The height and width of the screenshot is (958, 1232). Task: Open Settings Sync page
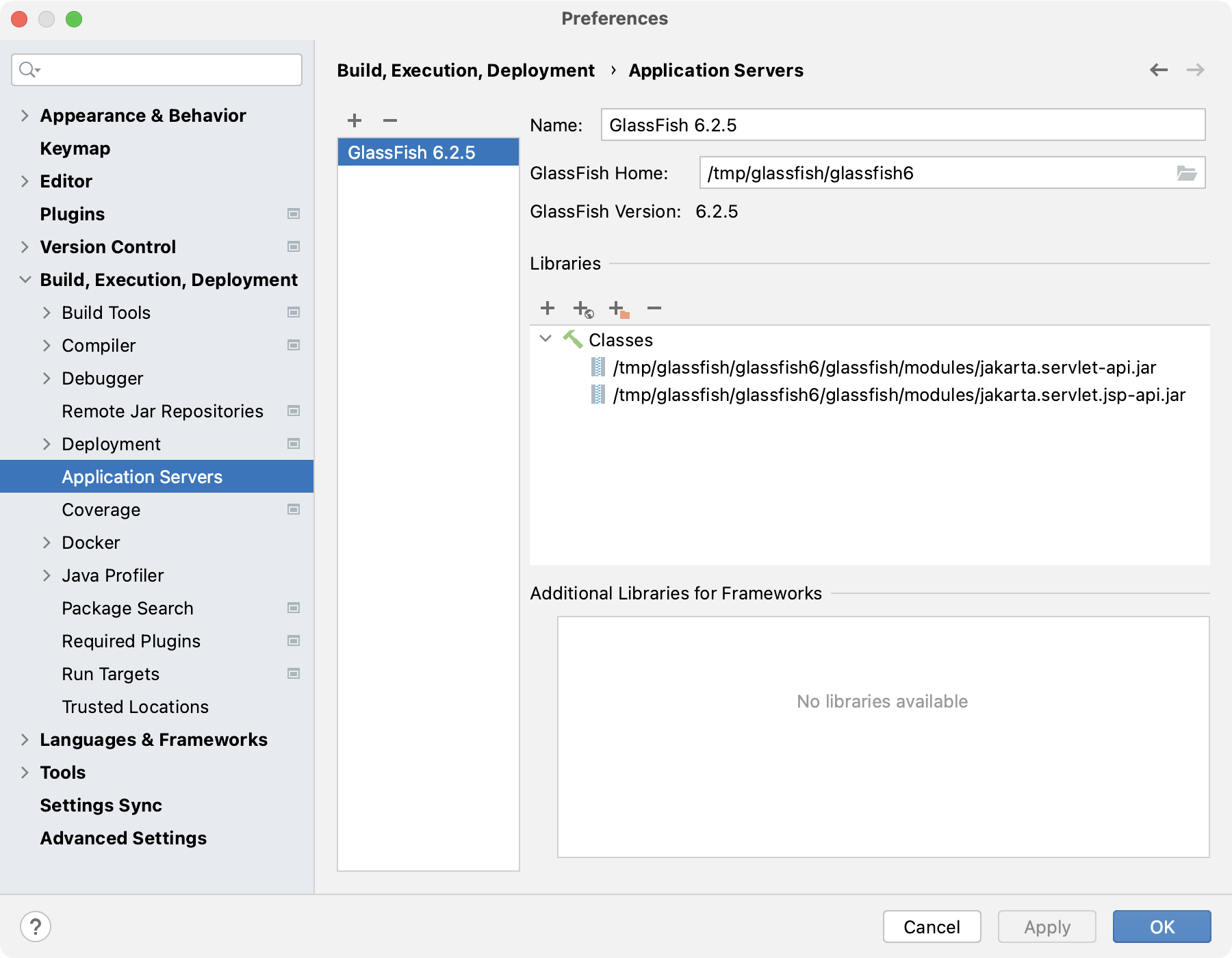[x=101, y=805]
